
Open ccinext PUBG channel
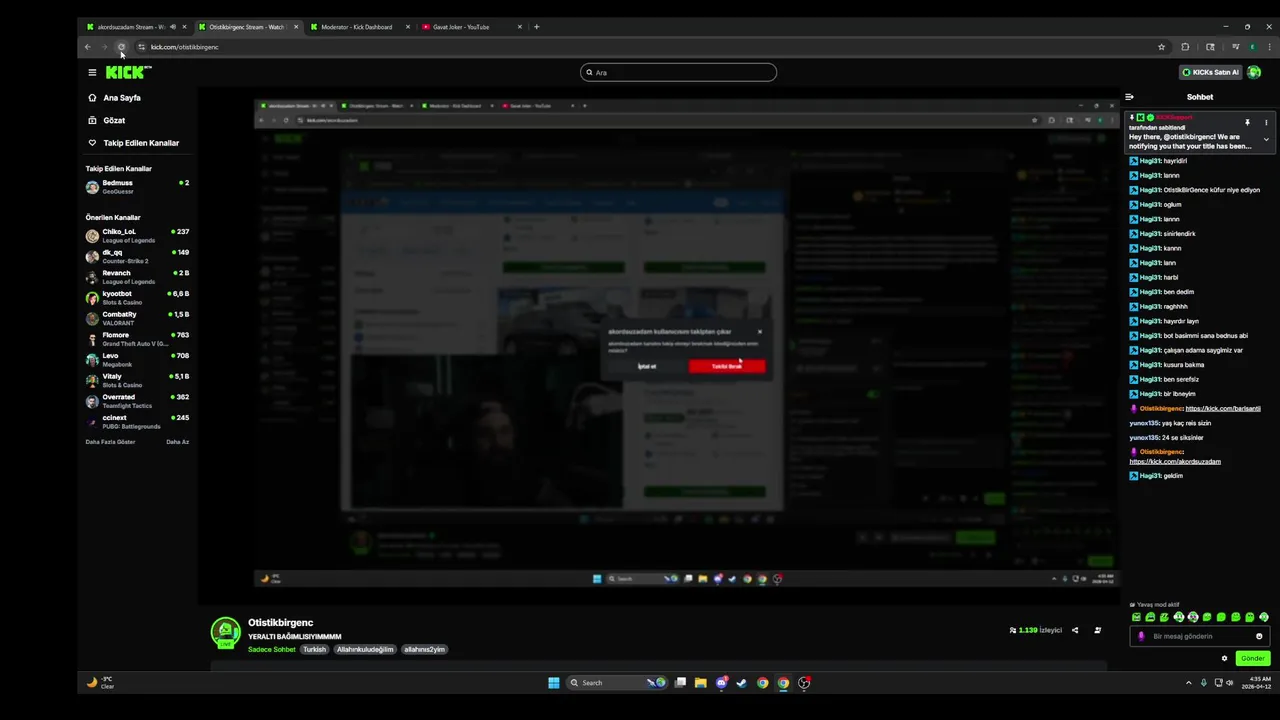(137, 422)
